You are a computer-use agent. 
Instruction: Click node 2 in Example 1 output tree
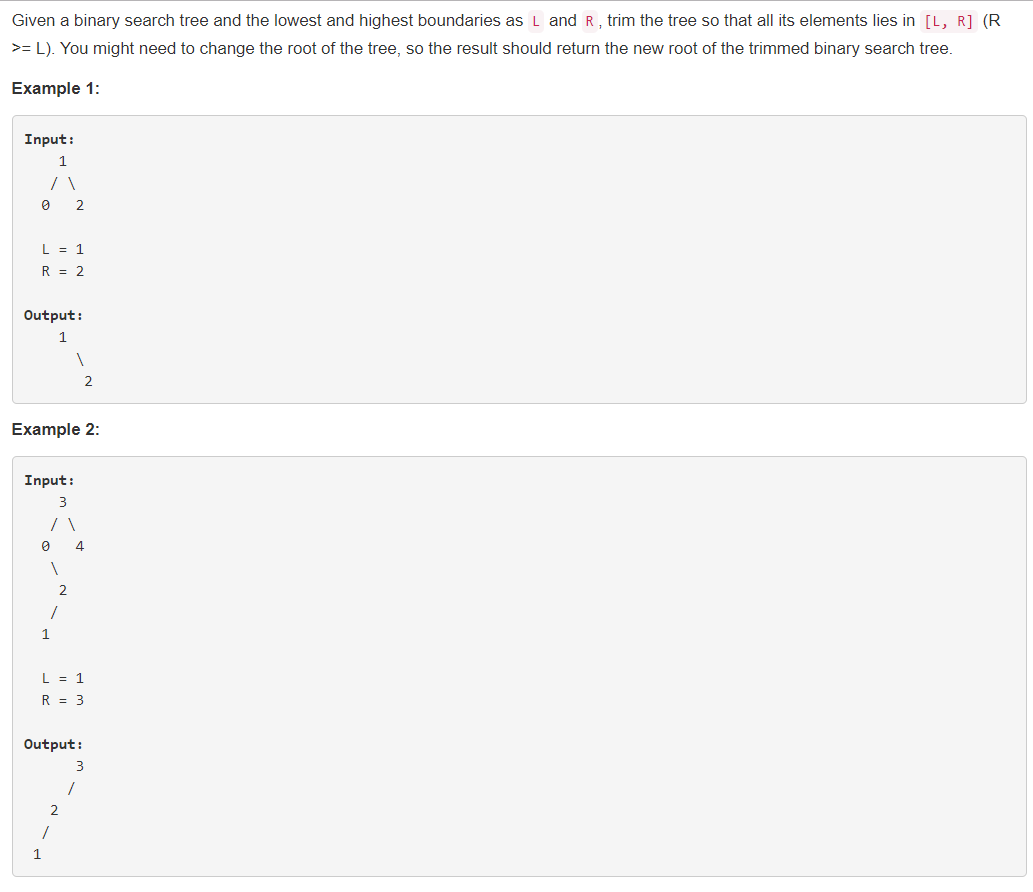[88, 381]
